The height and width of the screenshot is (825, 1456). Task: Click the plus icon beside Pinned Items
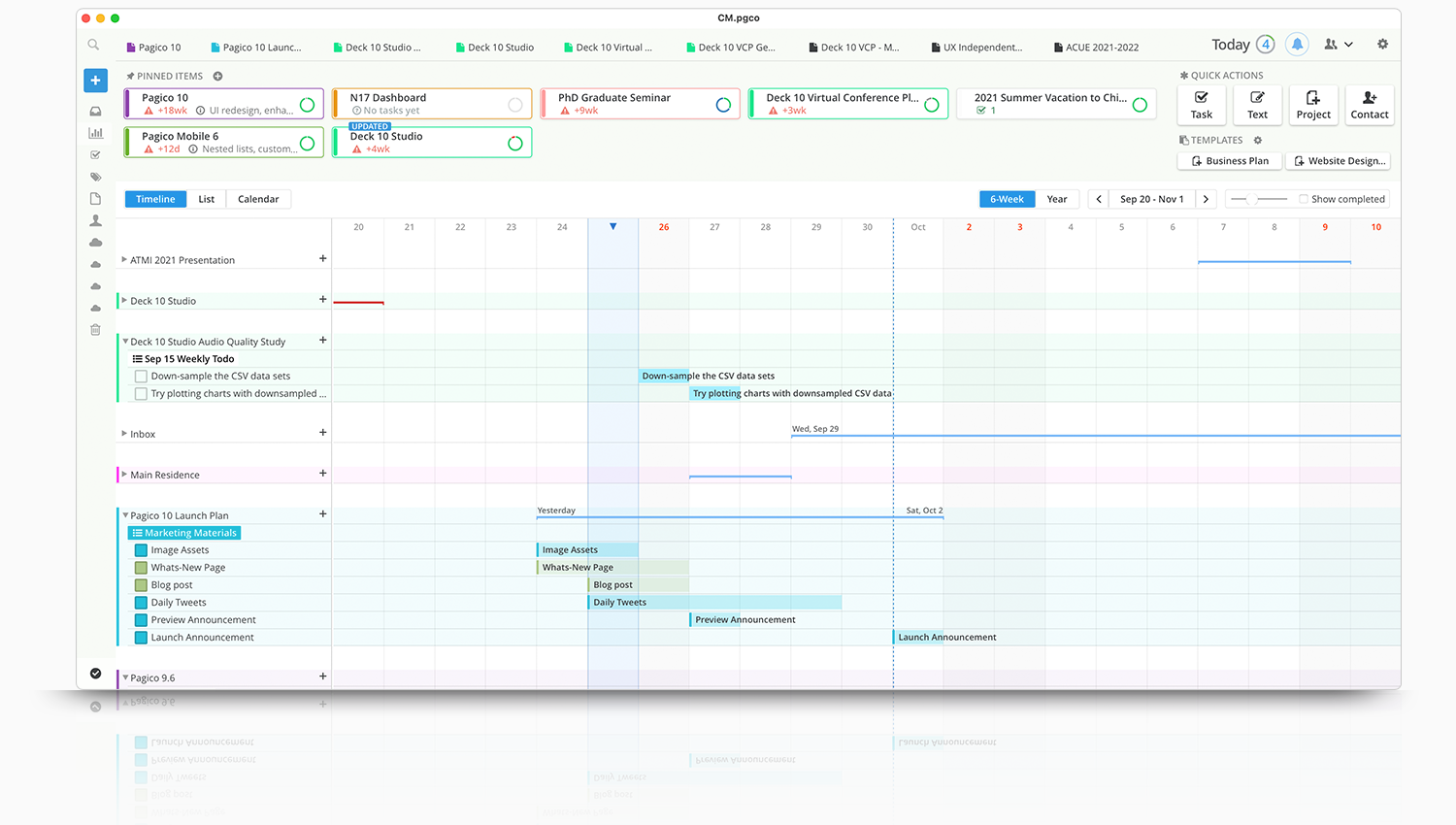[x=217, y=76]
